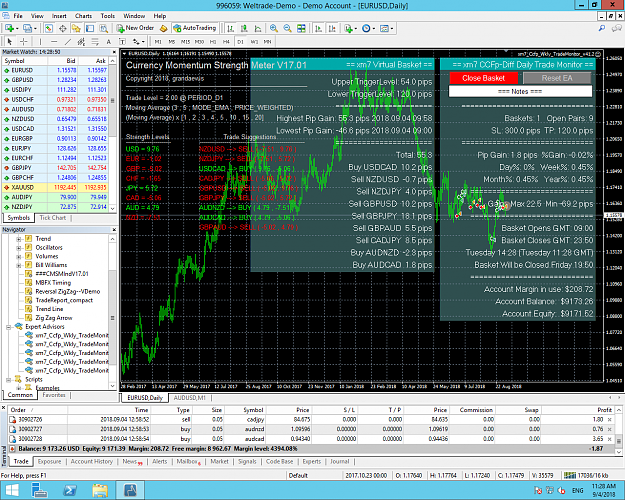Screen dimensions: 625x500
Task: Expand the Bill Williams folder
Action: tap(19, 265)
